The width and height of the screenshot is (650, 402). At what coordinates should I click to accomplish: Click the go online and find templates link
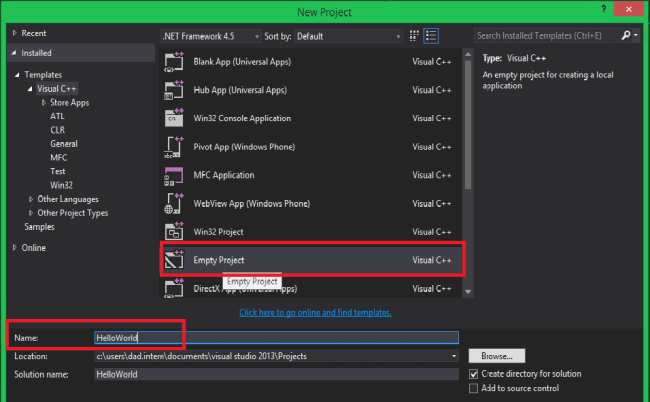tap(315, 312)
